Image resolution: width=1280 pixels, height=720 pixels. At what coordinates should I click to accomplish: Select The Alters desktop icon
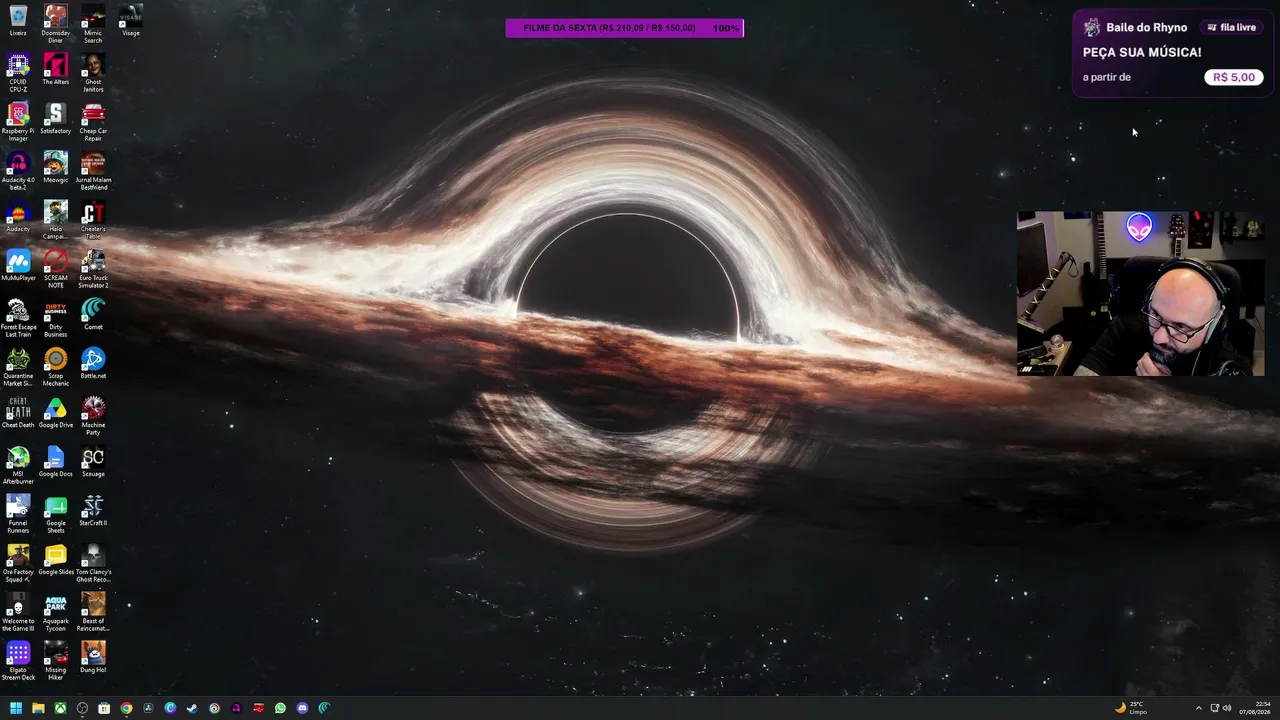pyautogui.click(x=55, y=69)
